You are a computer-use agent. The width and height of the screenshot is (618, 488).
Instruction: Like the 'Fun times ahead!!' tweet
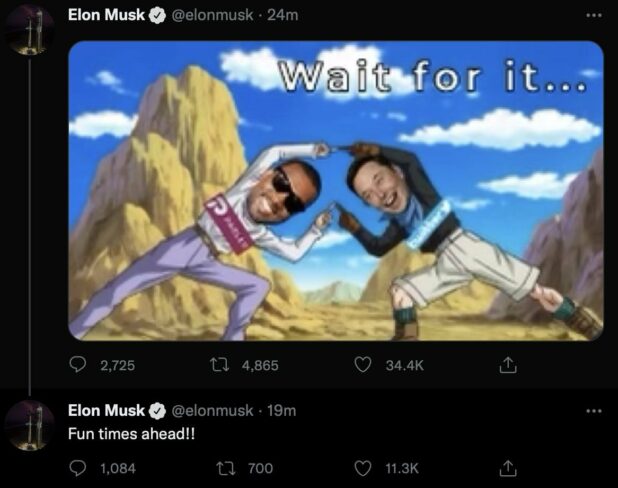(x=362, y=468)
